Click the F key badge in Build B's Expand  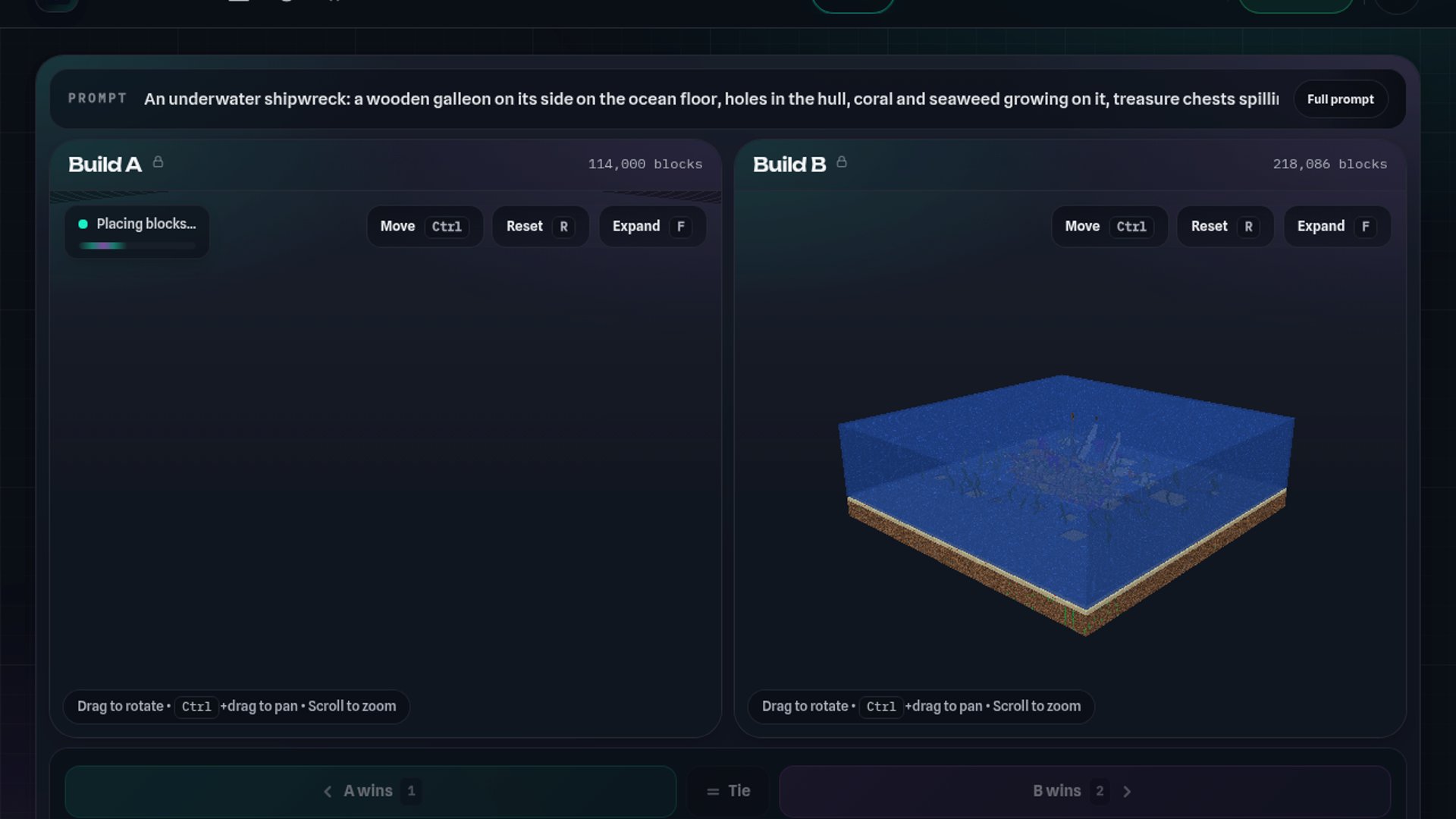pos(1366,227)
